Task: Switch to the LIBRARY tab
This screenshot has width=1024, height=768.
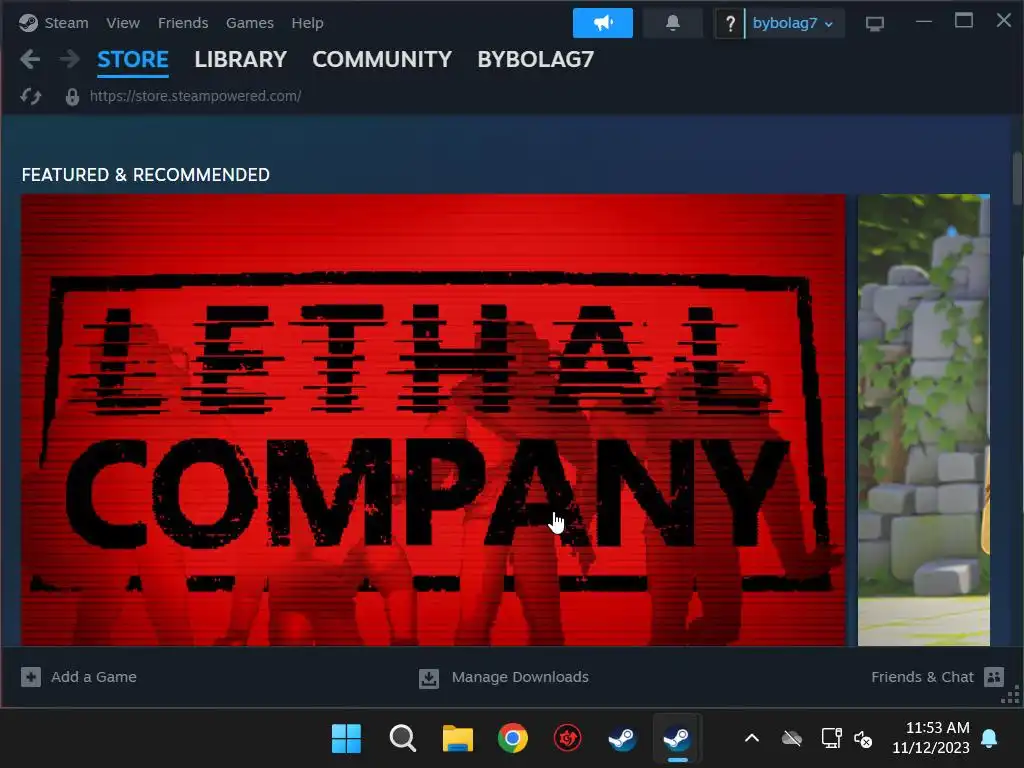Action: [240, 59]
